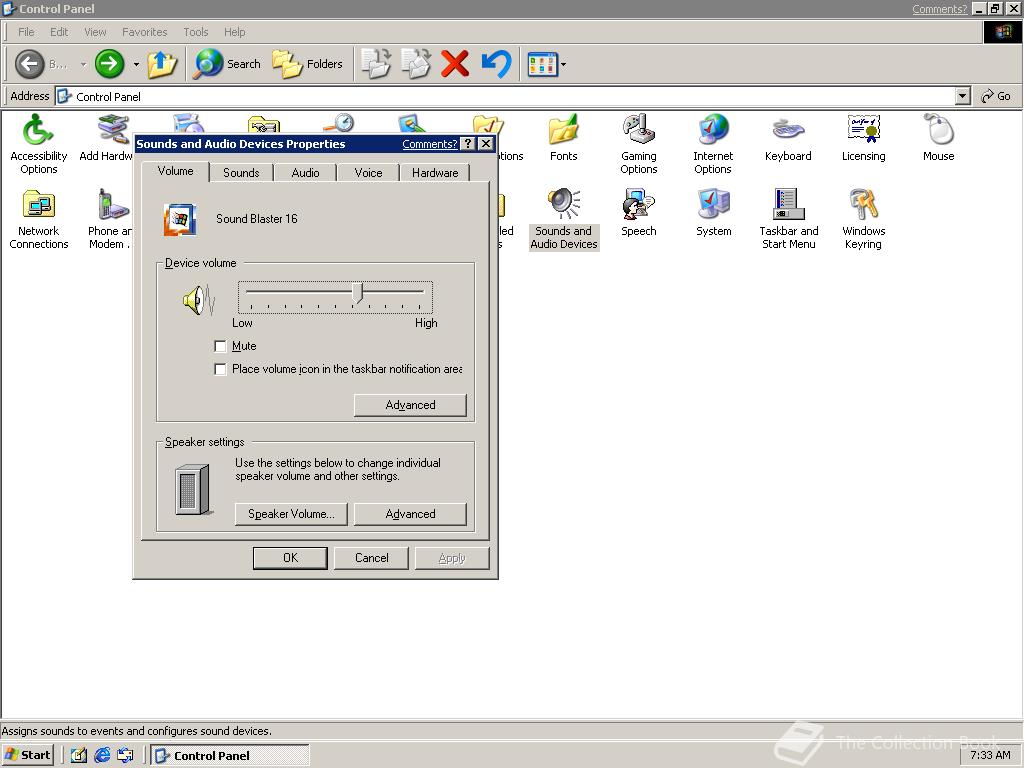
Task: Select the Volume tab
Action: (175, 170)
